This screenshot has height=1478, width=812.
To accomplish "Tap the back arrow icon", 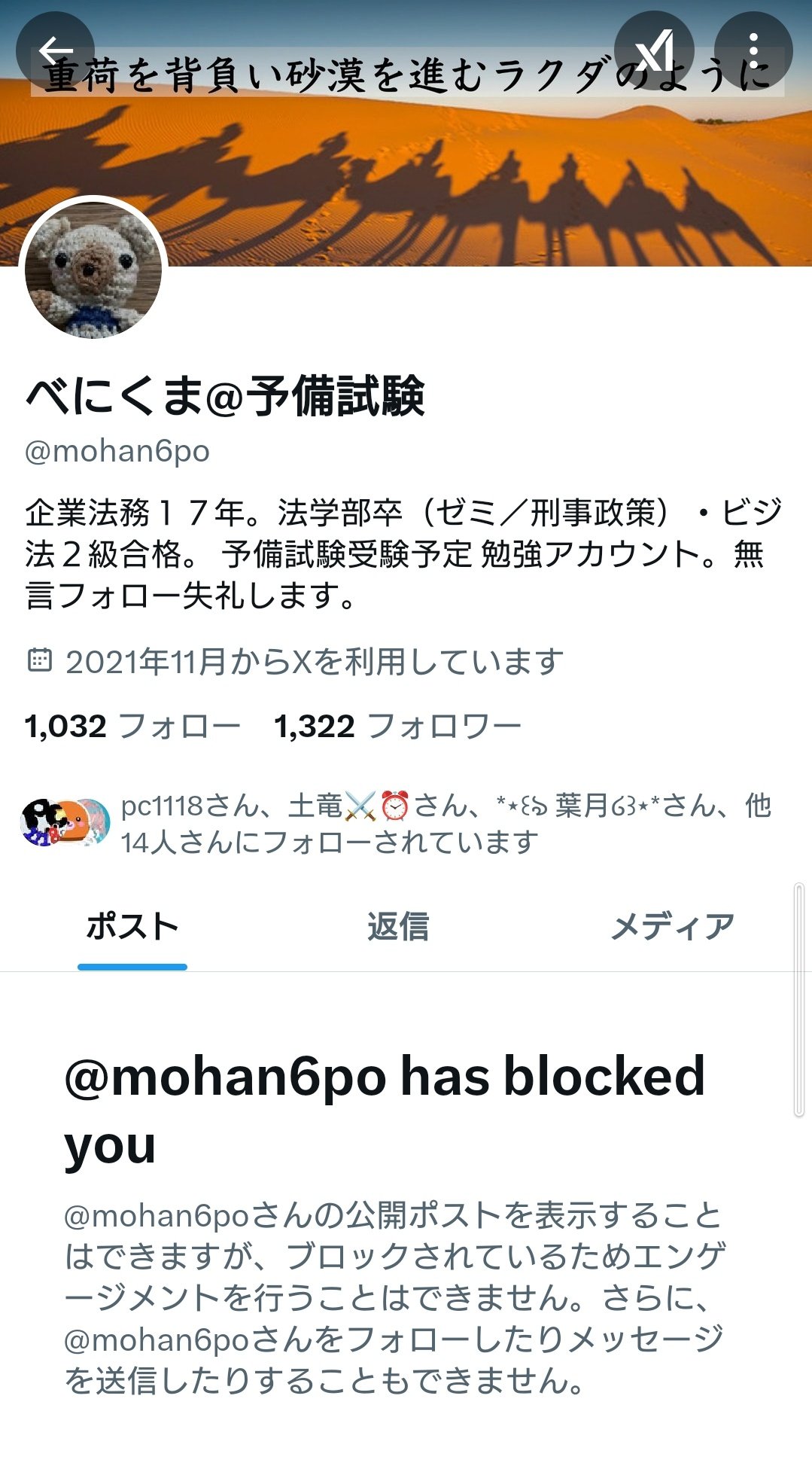I will click(55, 50).
